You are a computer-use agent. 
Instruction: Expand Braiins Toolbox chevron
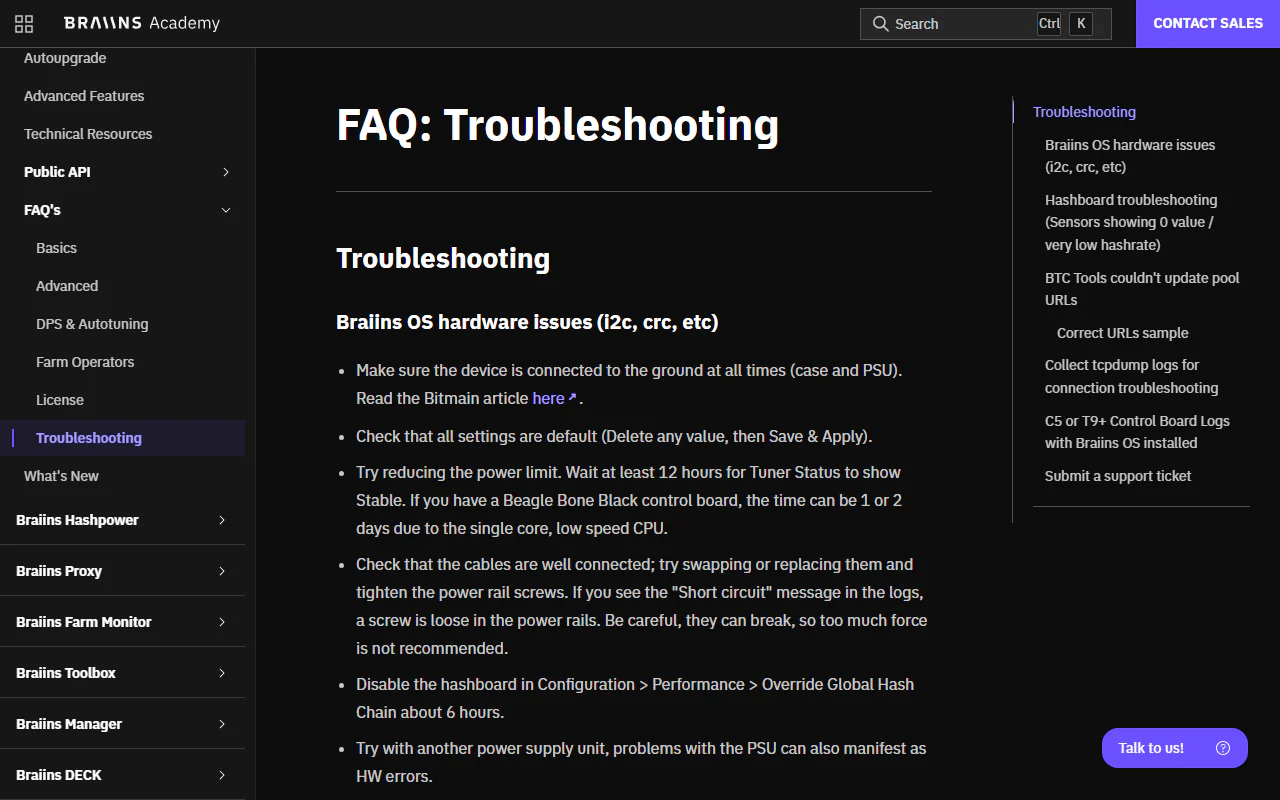(222, 673)
